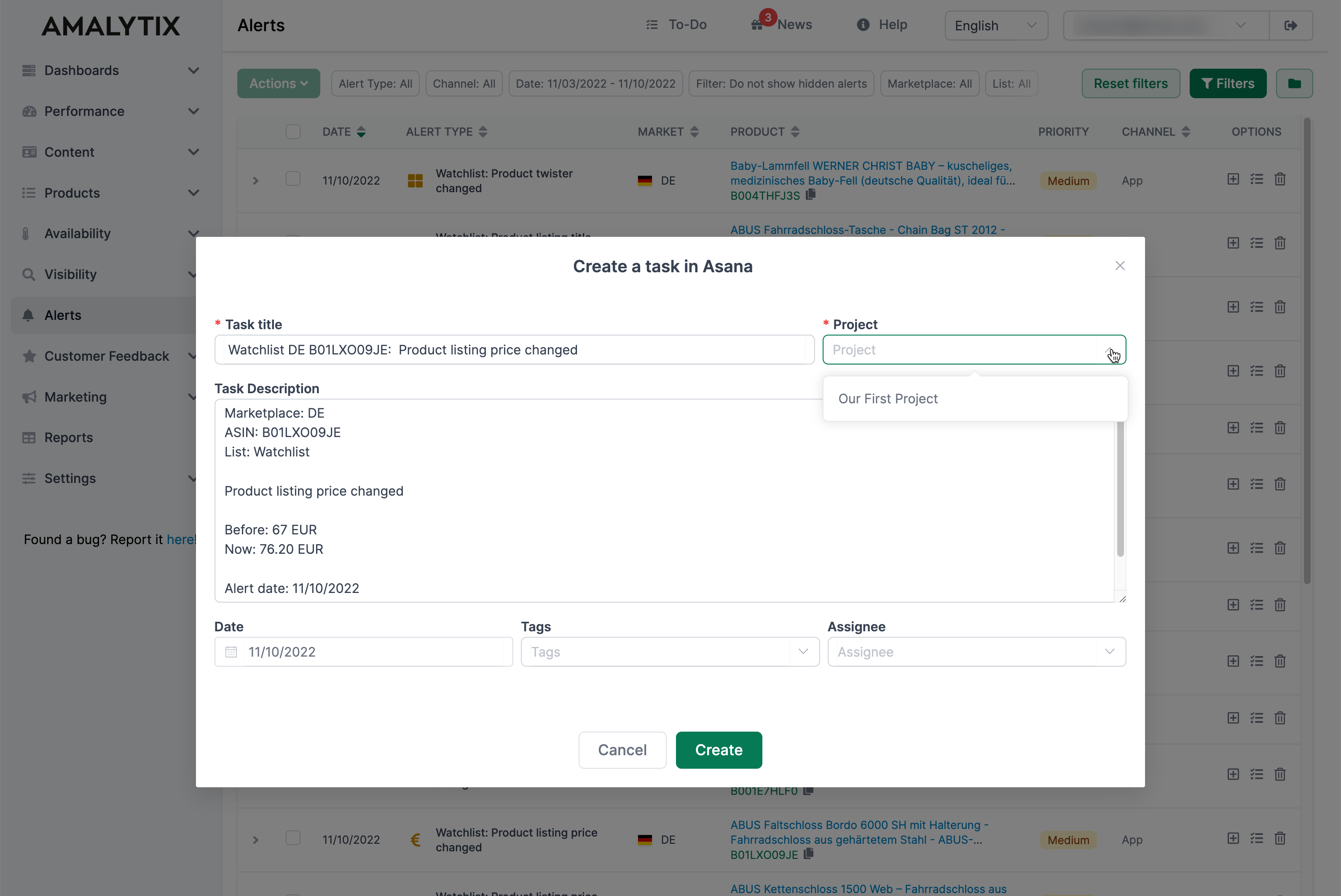The image size is (1341, 896).
Task: Open ABUS Fahrradschloss-Tasche Chain Bag link
Action: 867,230
